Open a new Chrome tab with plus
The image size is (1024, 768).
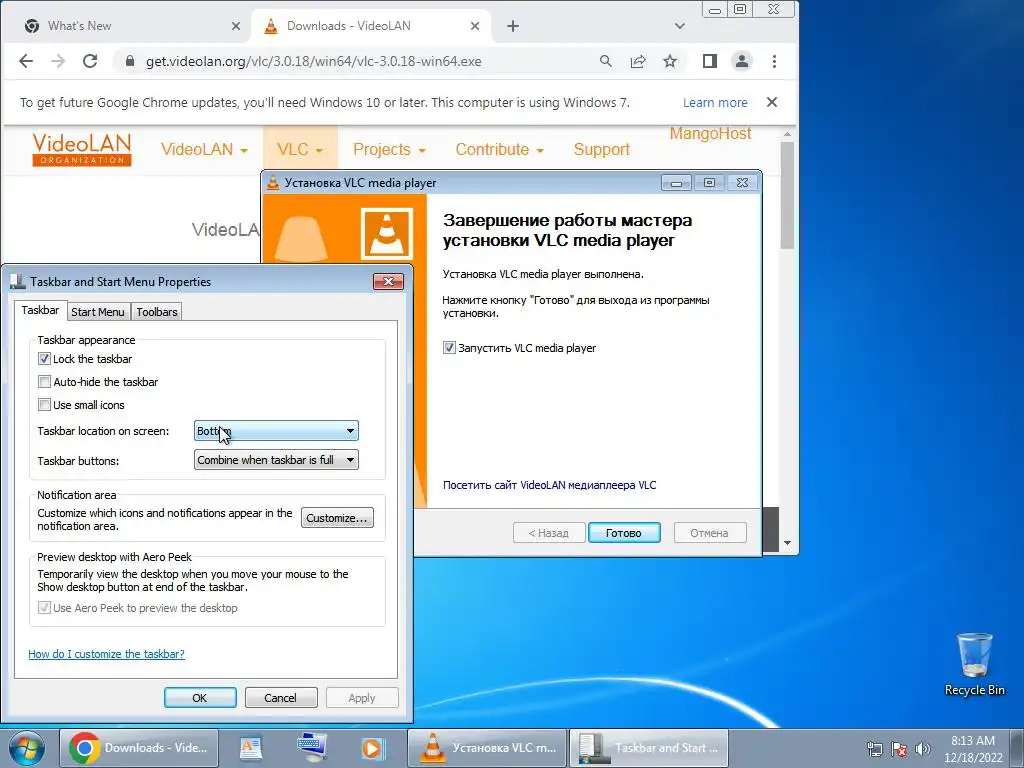point(513,26)
